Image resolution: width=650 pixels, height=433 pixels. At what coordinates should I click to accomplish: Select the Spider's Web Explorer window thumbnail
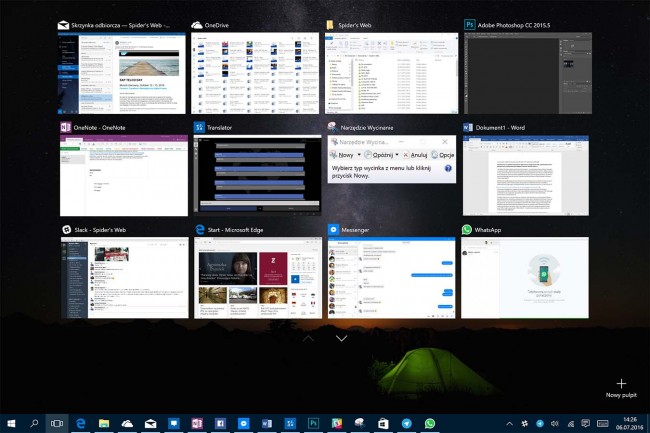(x=392, y=73)
